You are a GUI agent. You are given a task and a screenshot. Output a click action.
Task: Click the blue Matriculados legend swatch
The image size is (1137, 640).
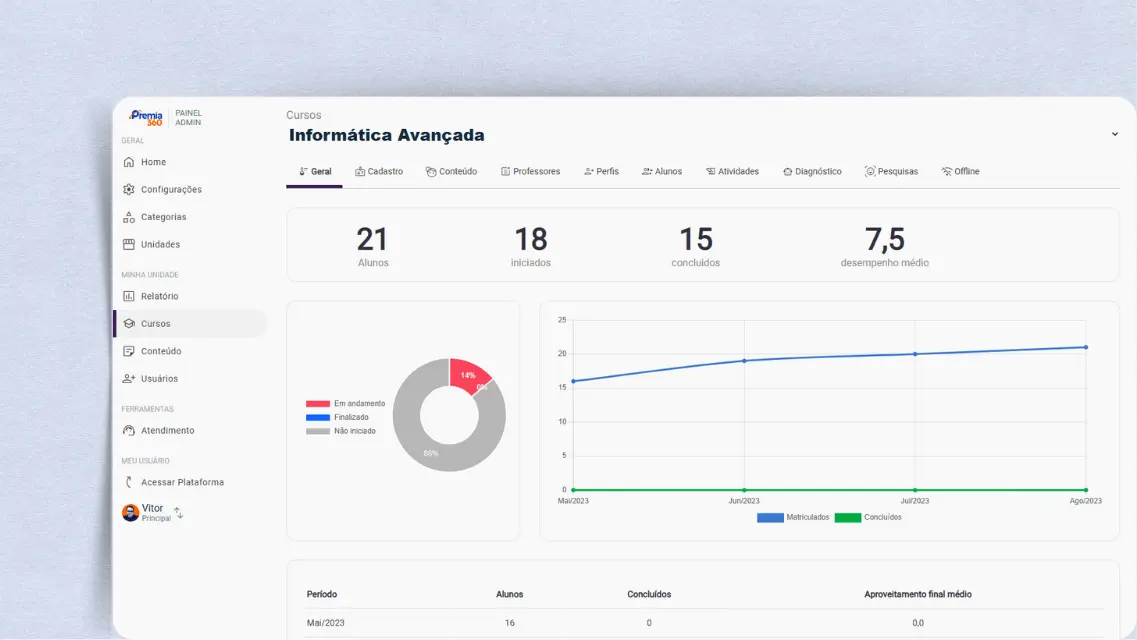pos(770,518)
